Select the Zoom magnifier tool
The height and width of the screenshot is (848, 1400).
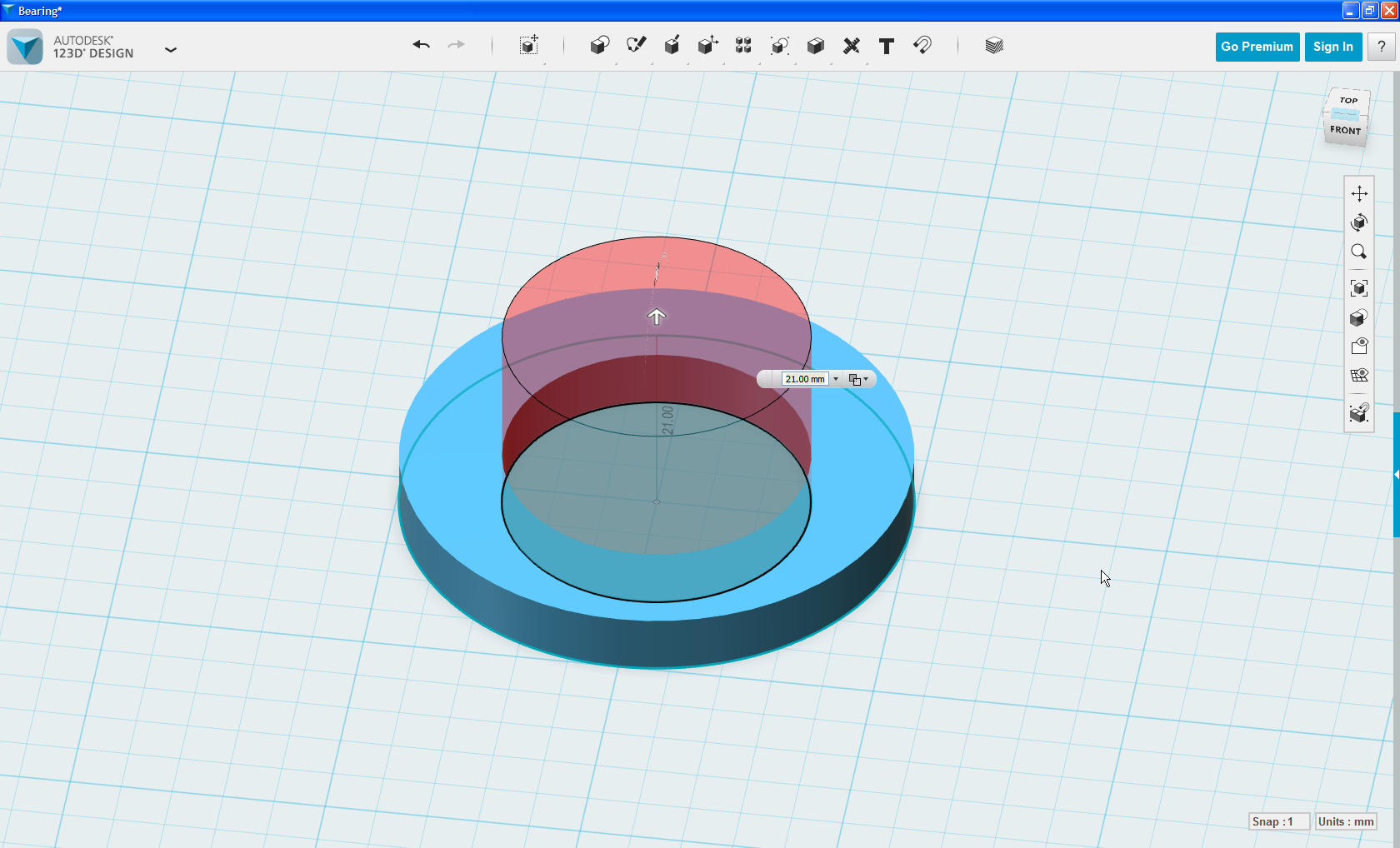tap(1359, 252)
